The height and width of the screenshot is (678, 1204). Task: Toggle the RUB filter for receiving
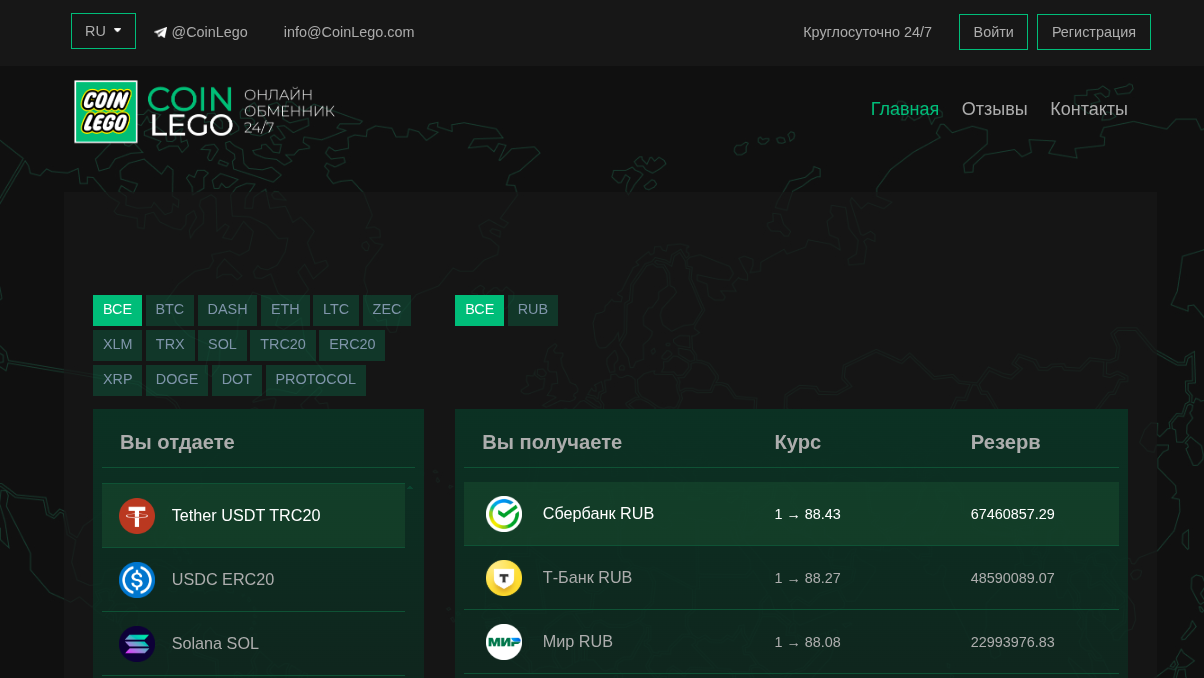[533, 310]
